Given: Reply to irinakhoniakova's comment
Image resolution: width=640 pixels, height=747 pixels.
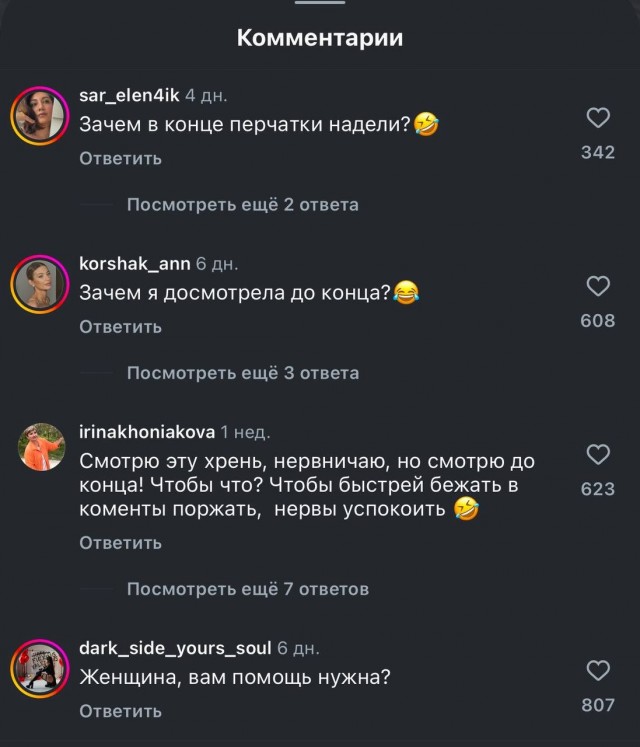Looking at the screenshot, I should click(120, 543).
